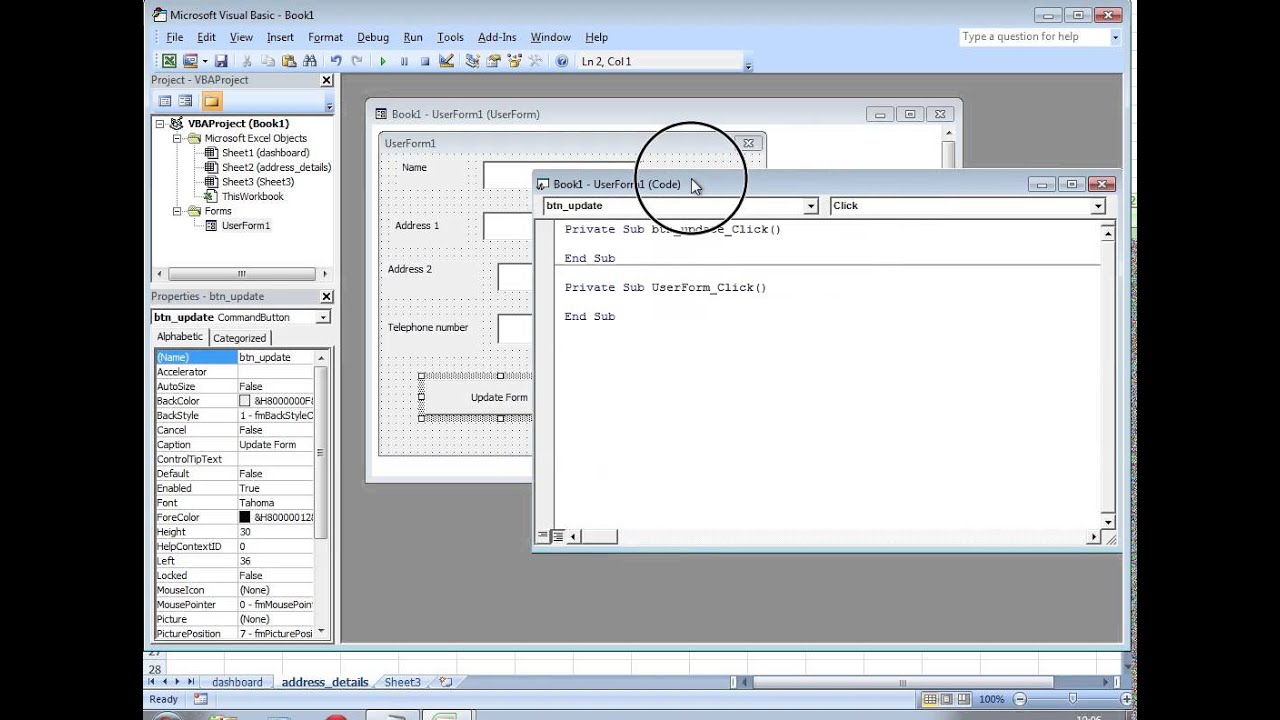Toggle Design Mode icon
Screen dimensions: 1280x720
coord(446,61)
